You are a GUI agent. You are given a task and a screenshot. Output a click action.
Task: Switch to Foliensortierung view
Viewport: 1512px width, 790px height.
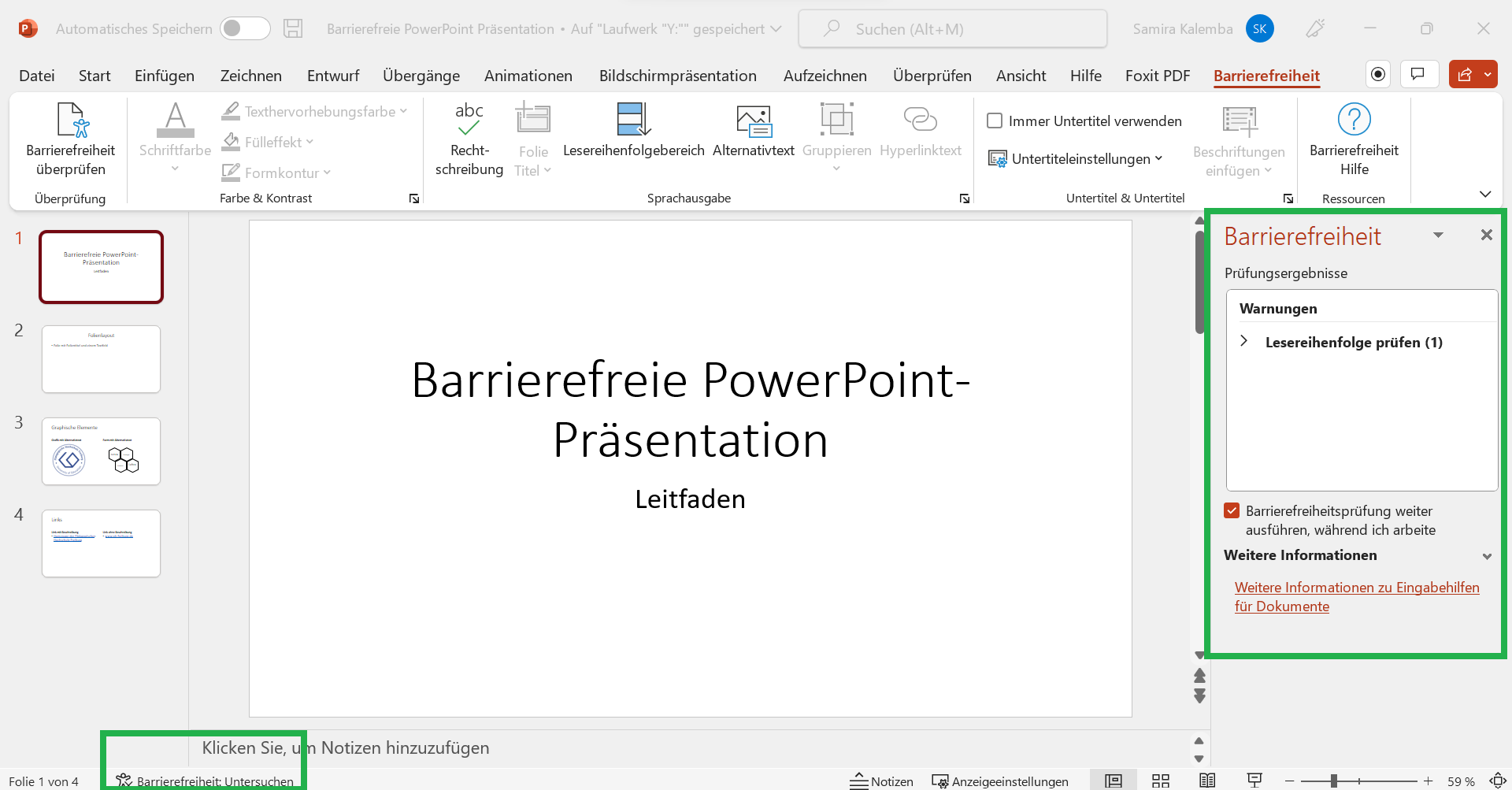tap(1160, 781)
